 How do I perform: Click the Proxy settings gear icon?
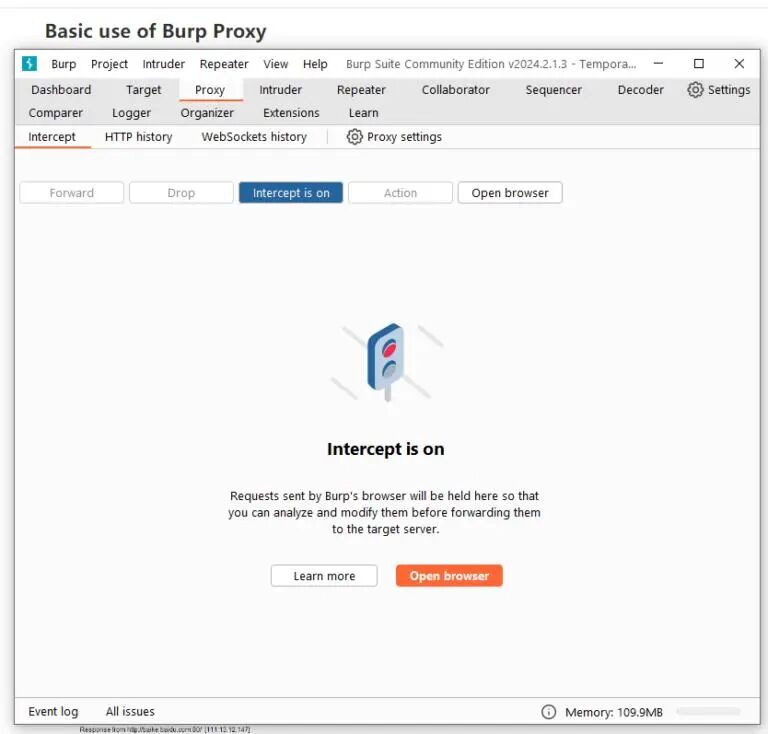pyautogui.click(x=354, y=137)
